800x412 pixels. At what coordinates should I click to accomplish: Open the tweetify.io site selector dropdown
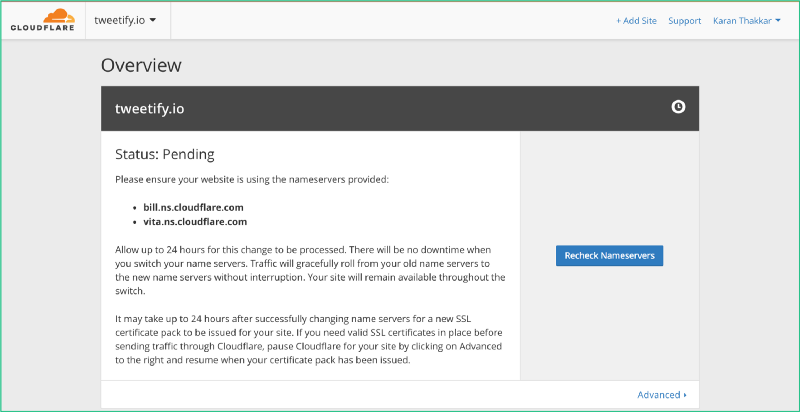coord(125,20)
